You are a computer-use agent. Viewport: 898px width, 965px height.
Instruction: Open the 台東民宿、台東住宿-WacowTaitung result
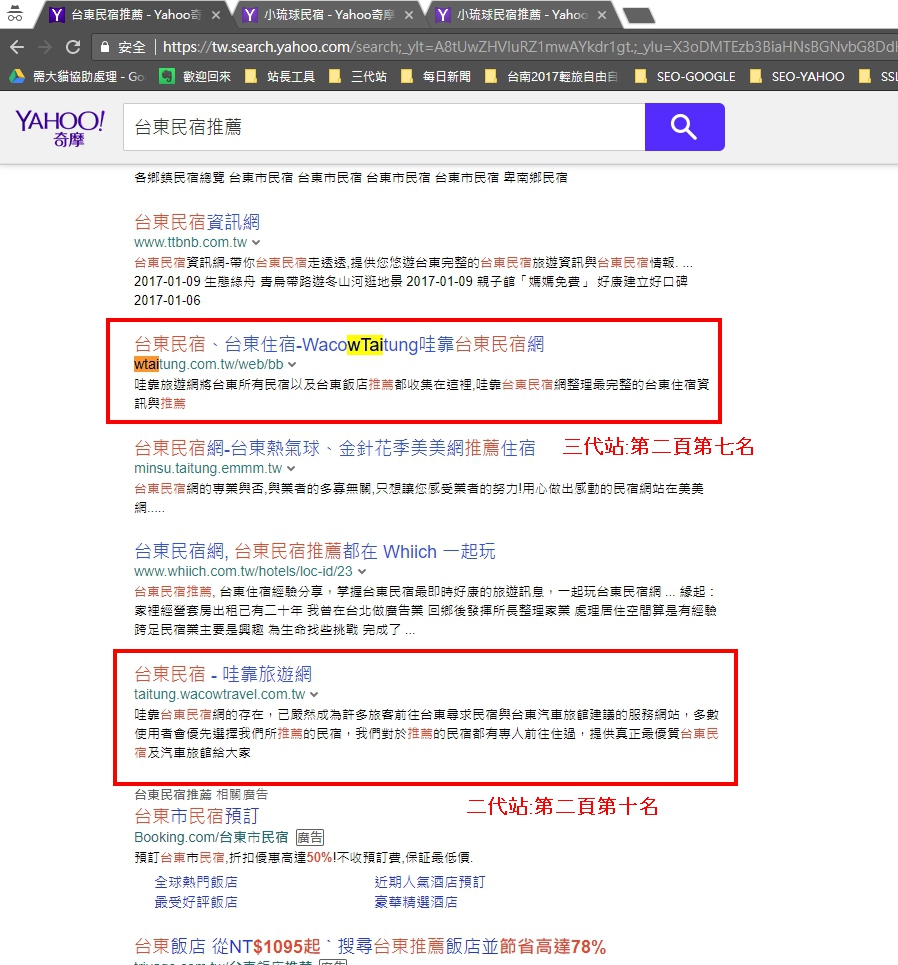tap(339, 344)
